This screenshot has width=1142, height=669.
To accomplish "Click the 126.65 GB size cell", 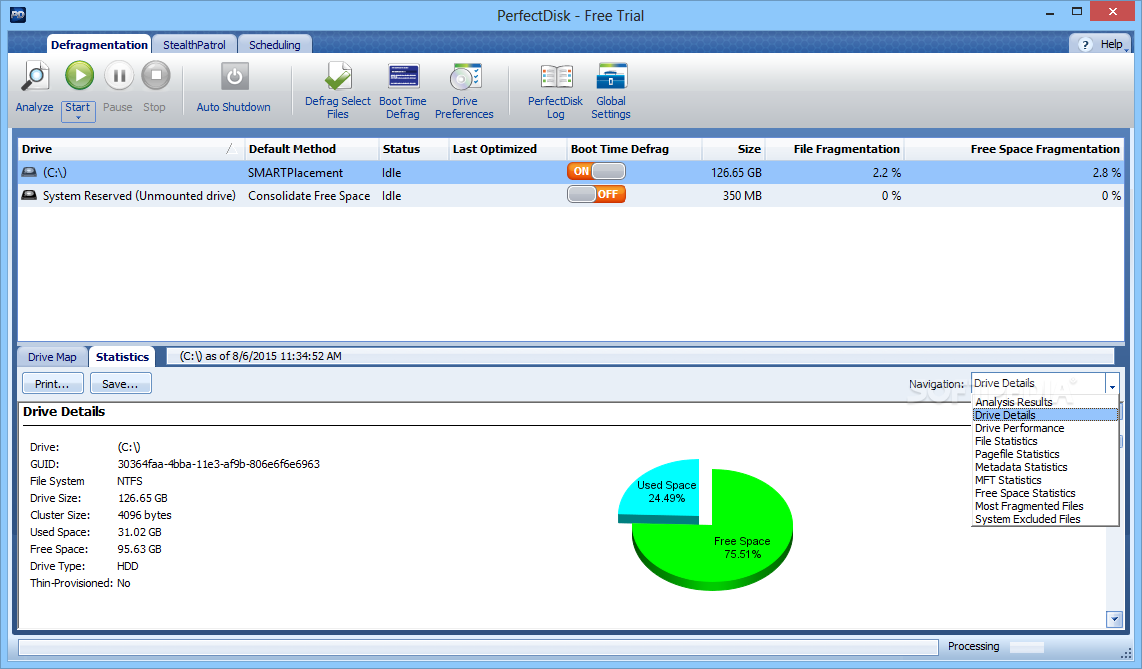I will (x=736, y=173).
